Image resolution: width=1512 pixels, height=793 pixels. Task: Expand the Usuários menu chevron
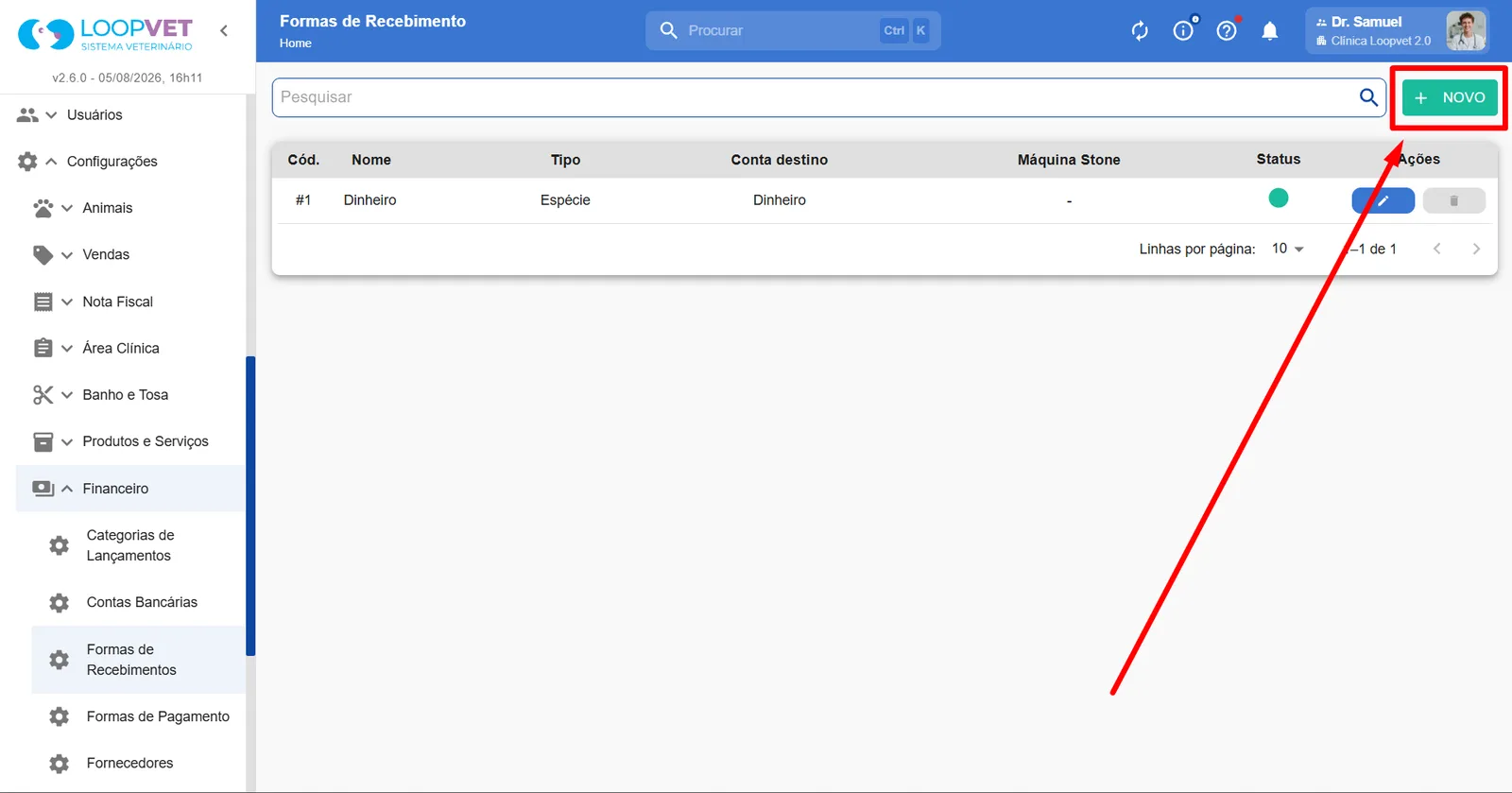click(x=51, y=115)
